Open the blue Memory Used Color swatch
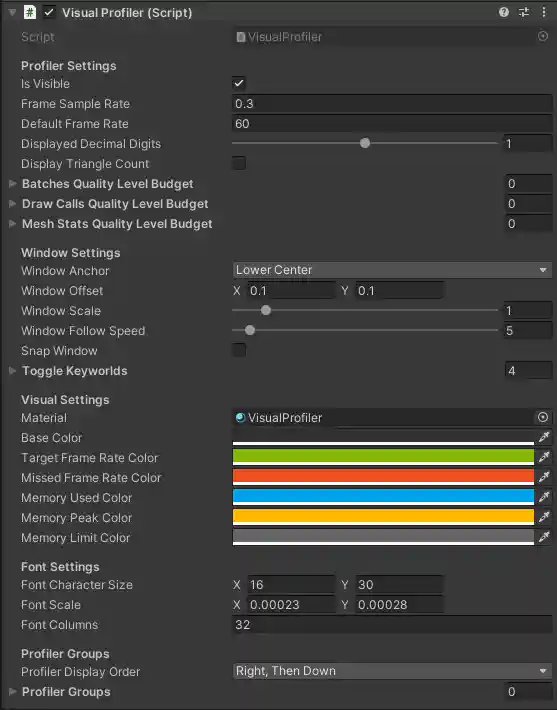Image resolution: width=557 pixels, height=710 pixels. pos(383,497)
